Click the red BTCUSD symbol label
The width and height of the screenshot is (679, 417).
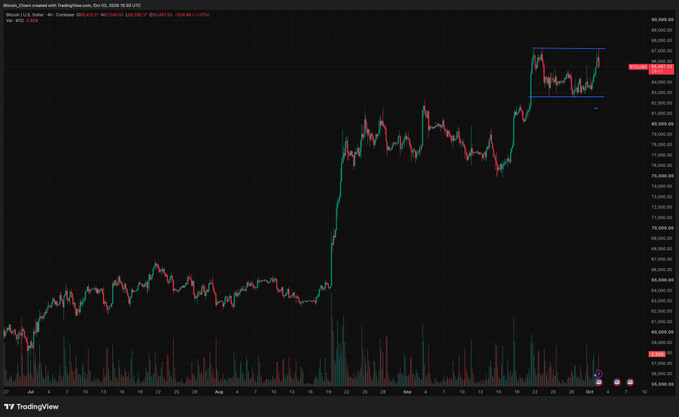[638, 67]
